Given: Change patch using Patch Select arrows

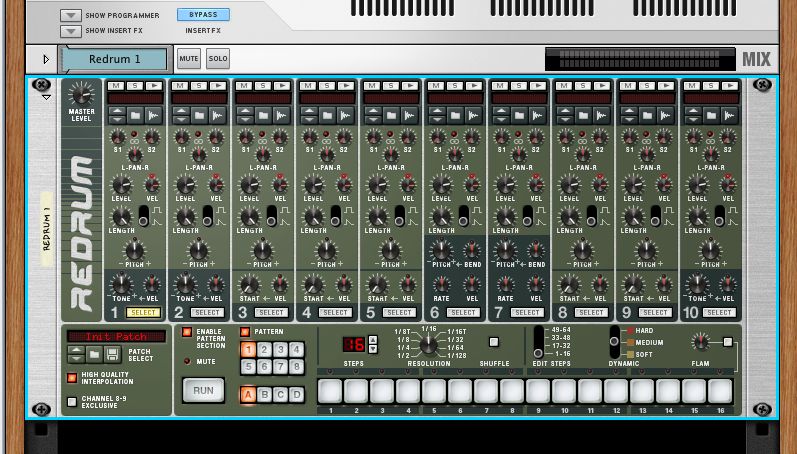Looking at the screenshot, I should (76, 354).
